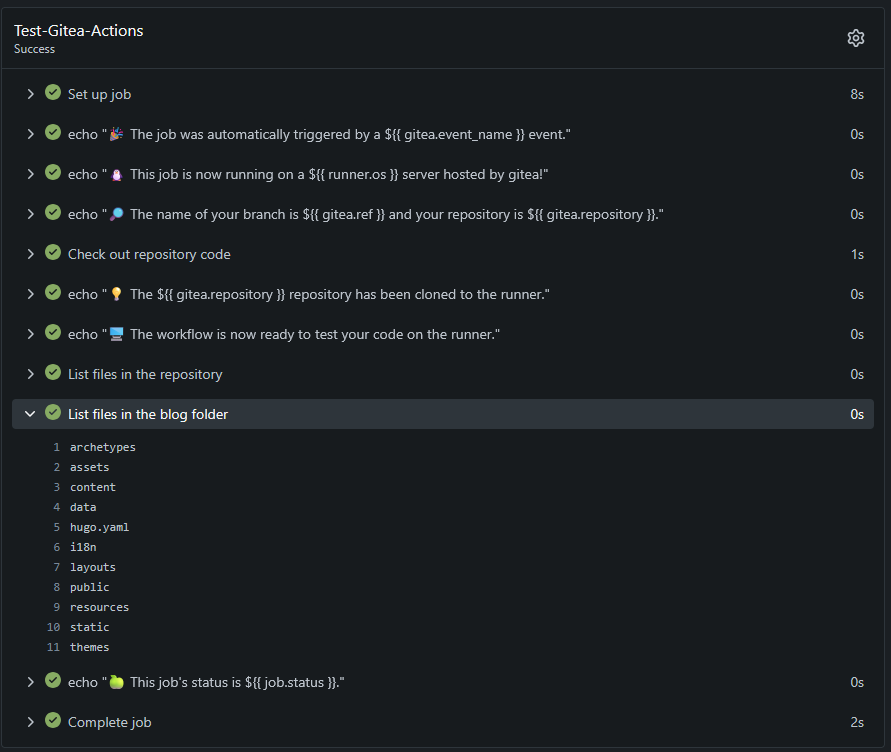Image resolution: width=891 pixels, height=752 pixels.
Task: Click log line number 5 for hugo.yaml
Action: 57,527
